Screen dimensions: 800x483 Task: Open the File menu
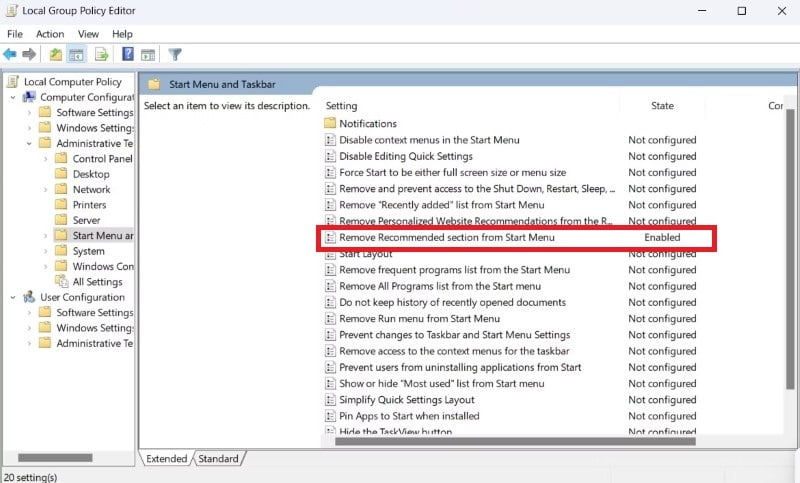point(15,34)
